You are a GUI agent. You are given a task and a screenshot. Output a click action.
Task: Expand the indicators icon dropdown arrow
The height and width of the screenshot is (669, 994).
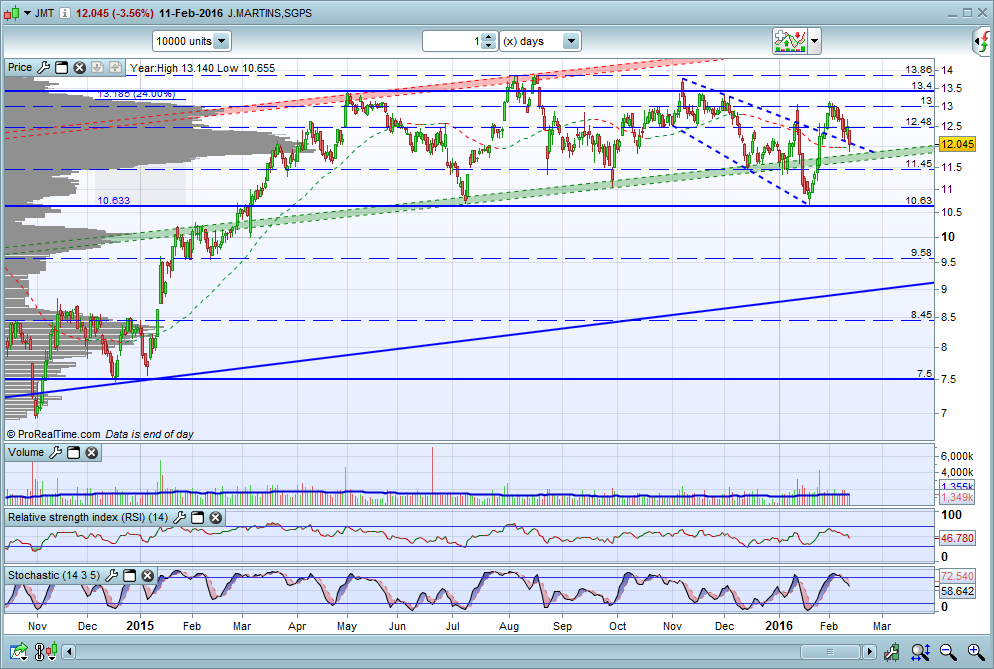tap(815, 41)
